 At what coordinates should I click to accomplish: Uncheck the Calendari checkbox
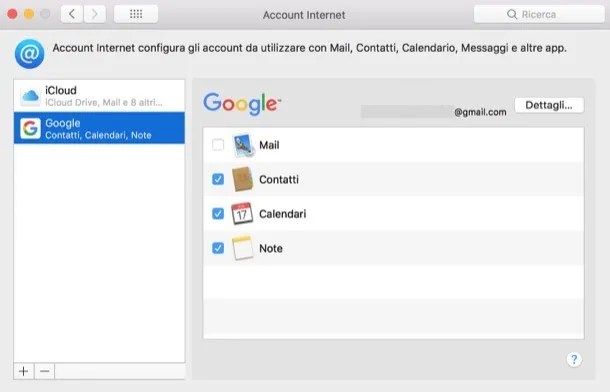tap(218, 214)
